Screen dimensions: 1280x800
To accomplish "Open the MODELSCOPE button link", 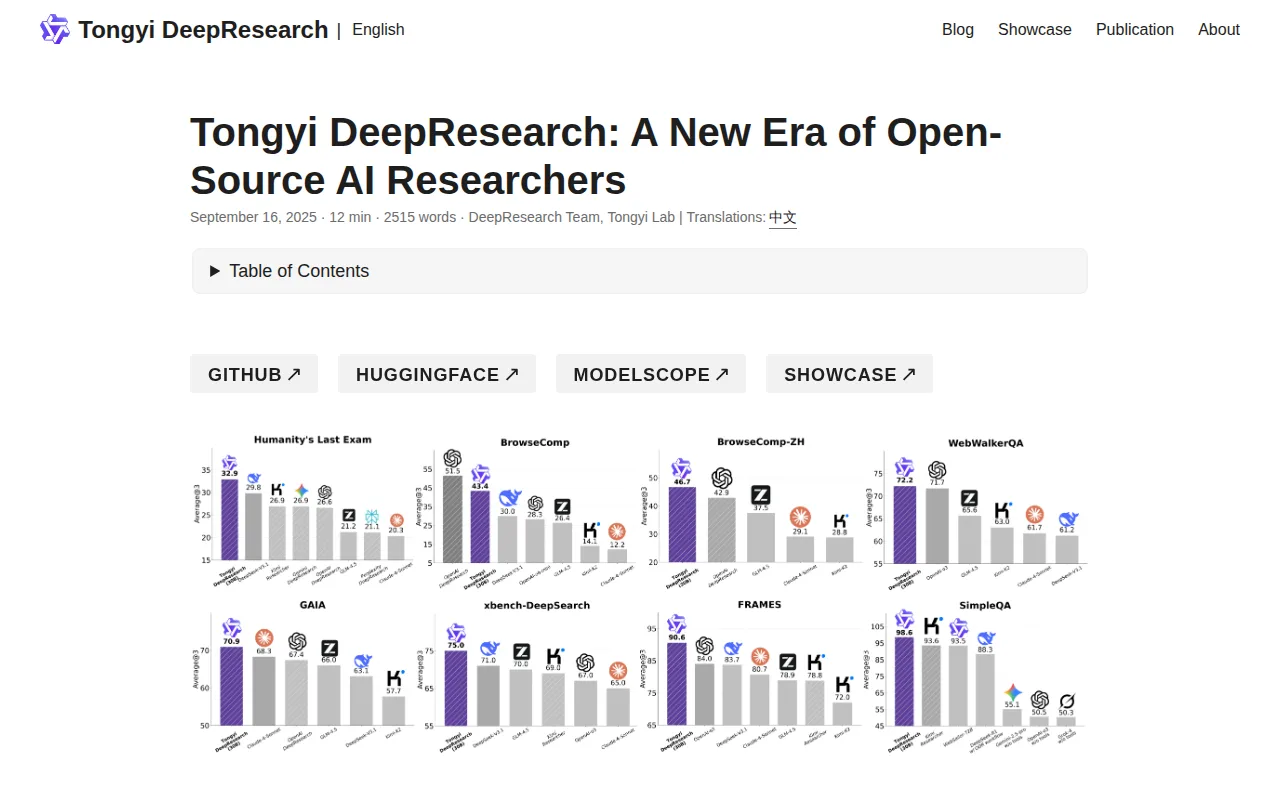I will tap(651, 374).
